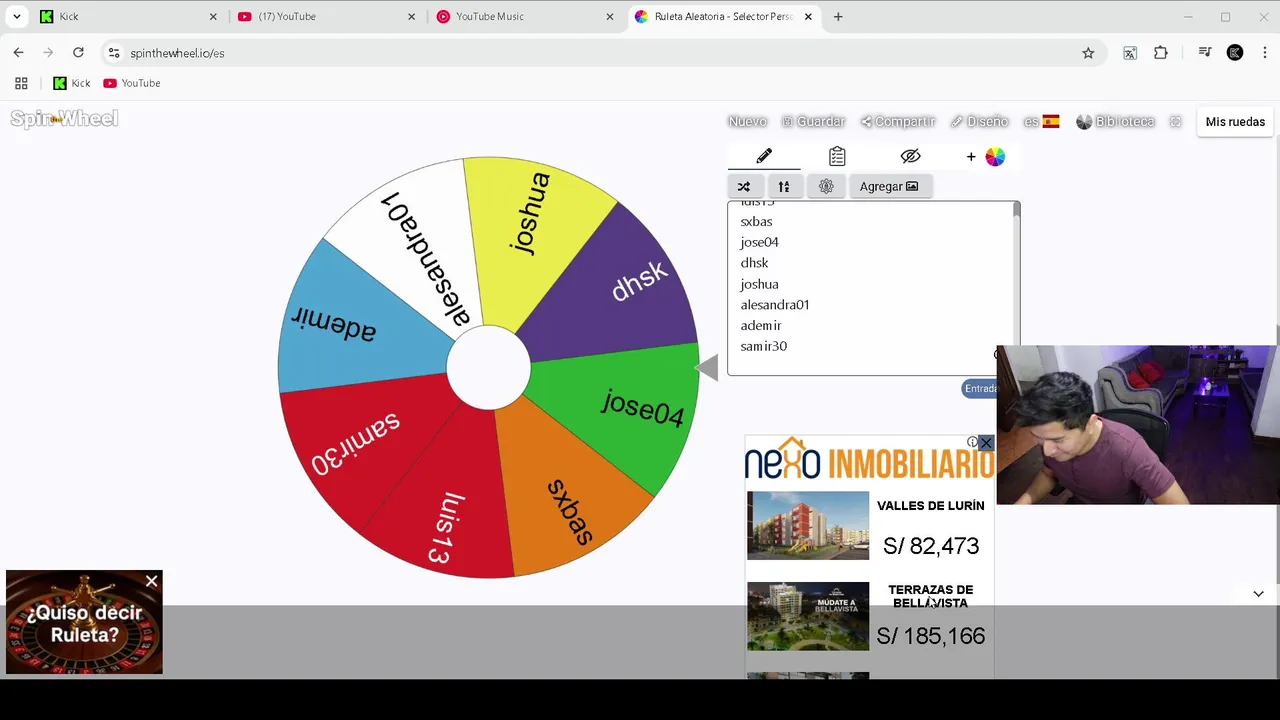The image size is (1280, 720).
Task: Spin the wheel by clicking its center hub
Action: click(488, 368)
